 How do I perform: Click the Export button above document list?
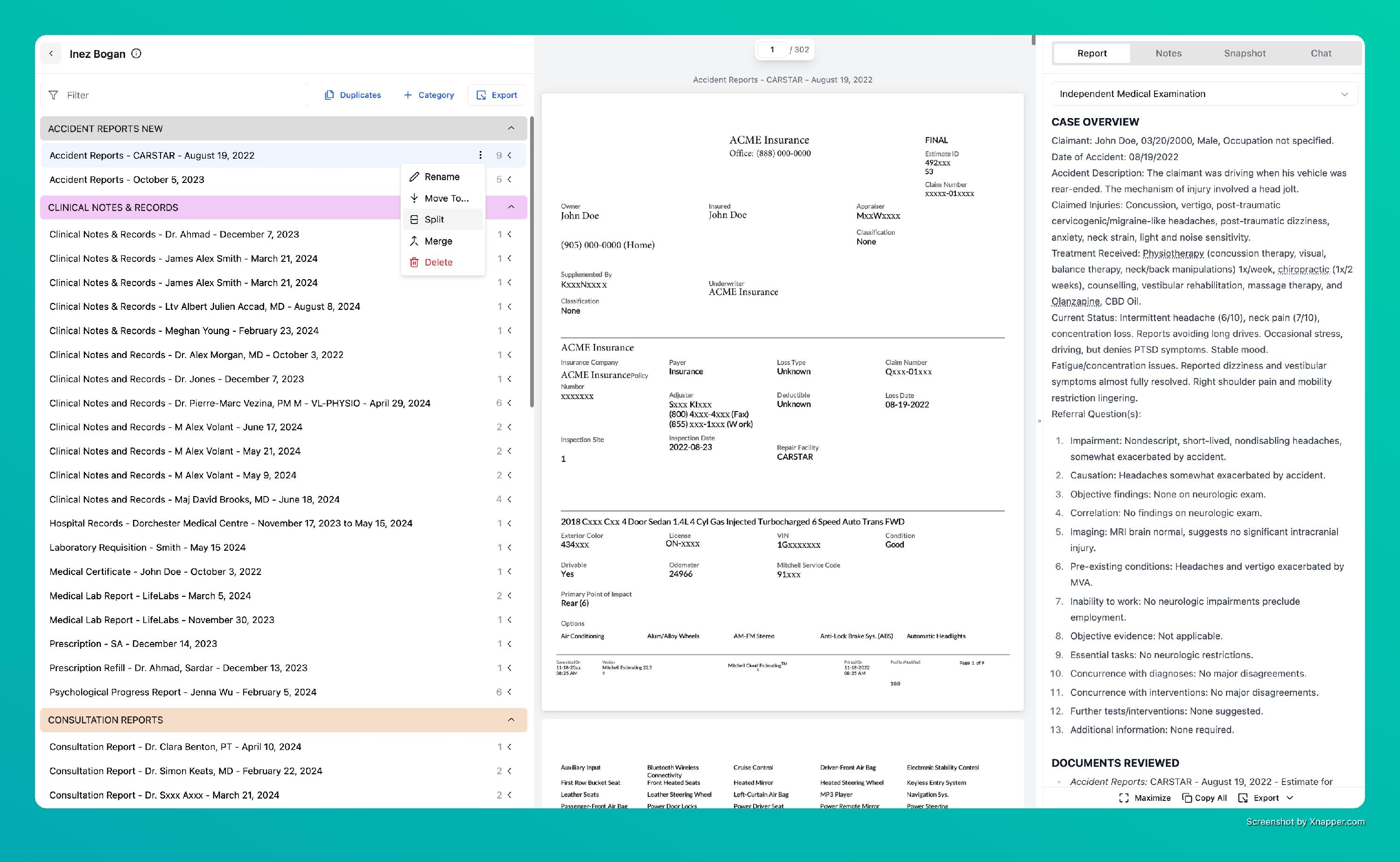pos(497,95)
